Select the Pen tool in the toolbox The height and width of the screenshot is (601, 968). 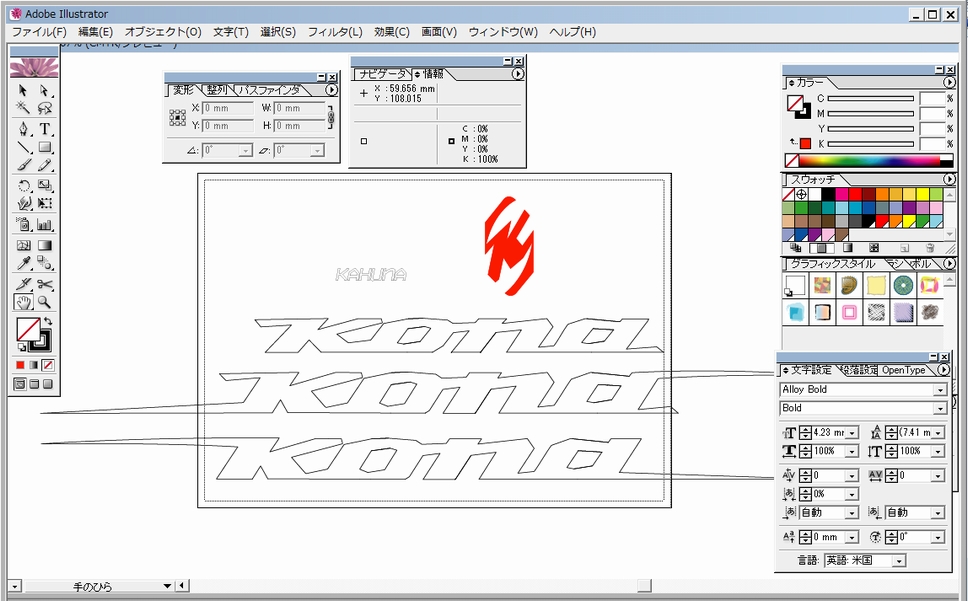[24, 129]
